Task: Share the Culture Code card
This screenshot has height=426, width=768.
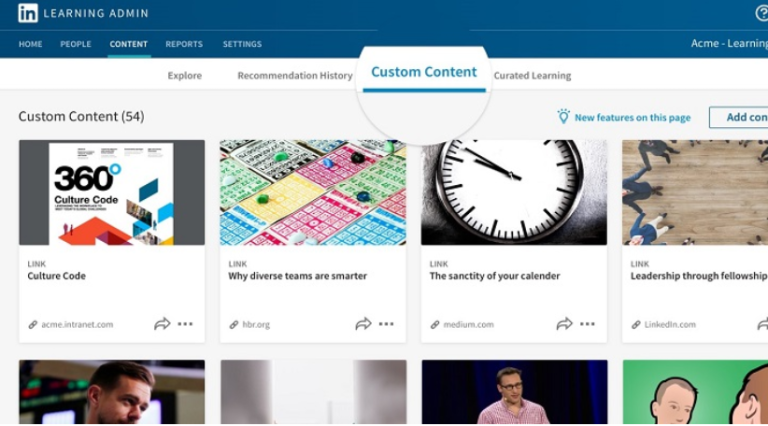Action: click(162, 324)
